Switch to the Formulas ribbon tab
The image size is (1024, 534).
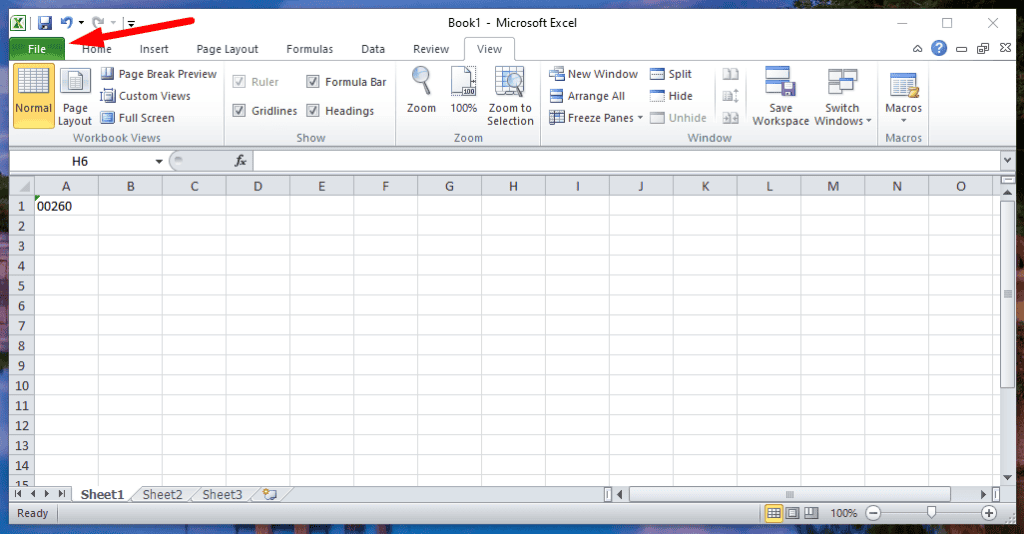[309, 49]
